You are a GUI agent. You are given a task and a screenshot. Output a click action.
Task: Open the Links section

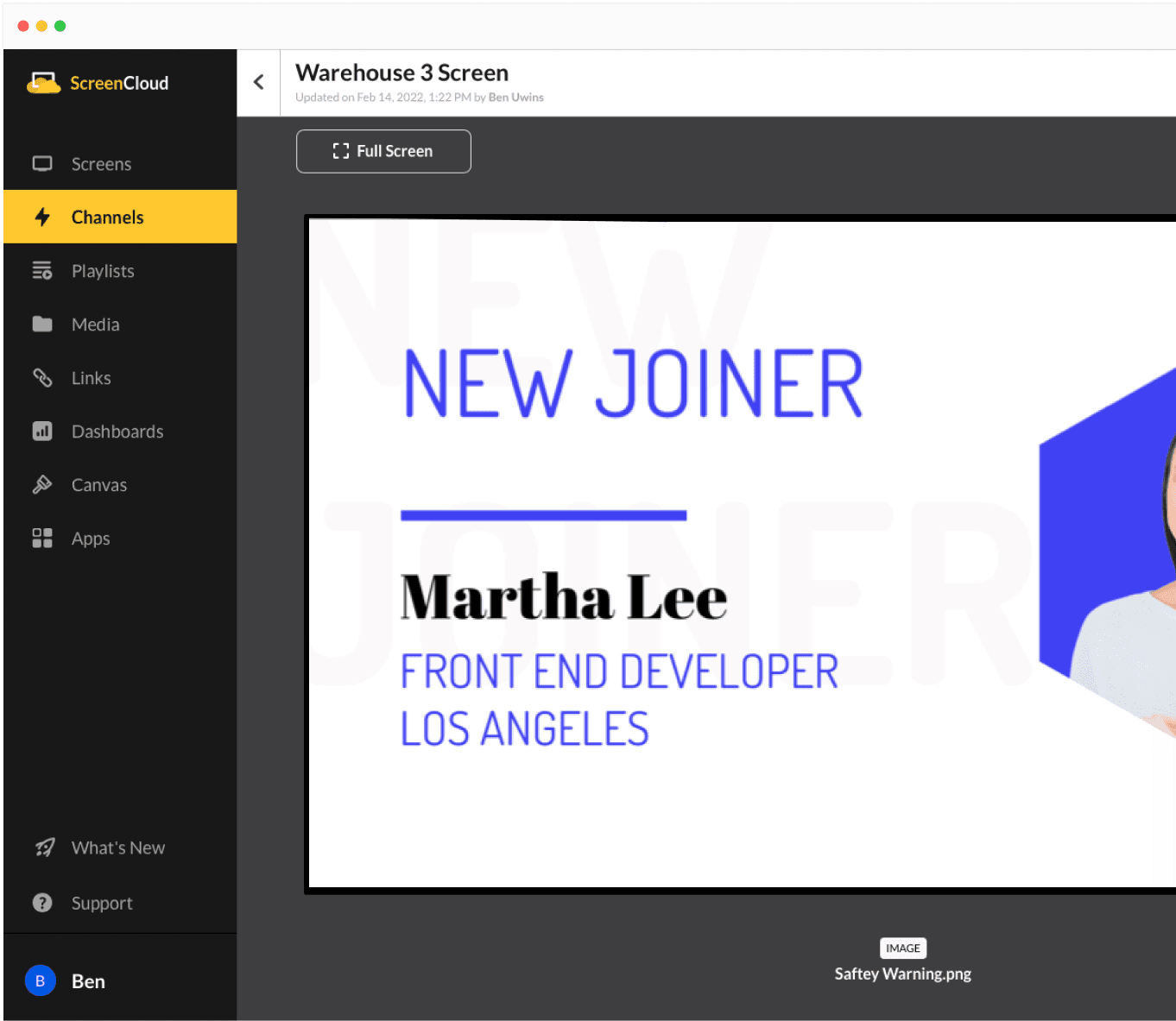pos(120,377)
